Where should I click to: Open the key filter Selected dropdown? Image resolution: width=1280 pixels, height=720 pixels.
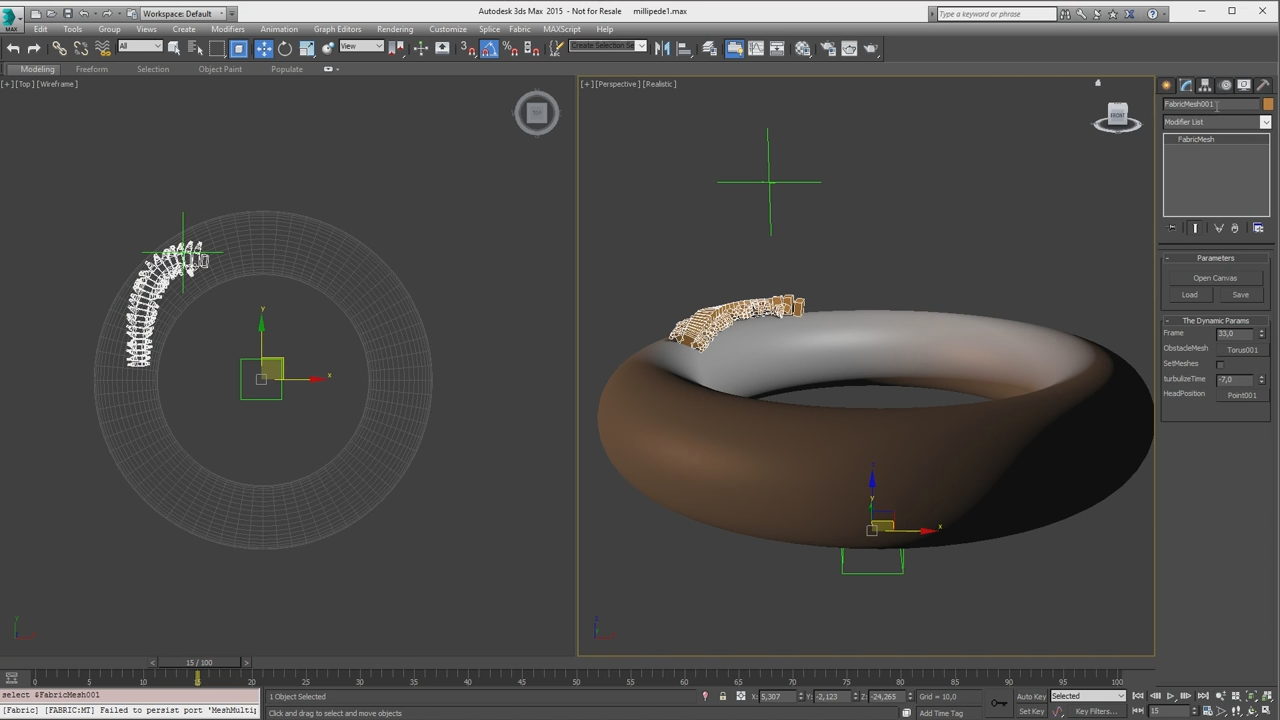(1088, 696)
